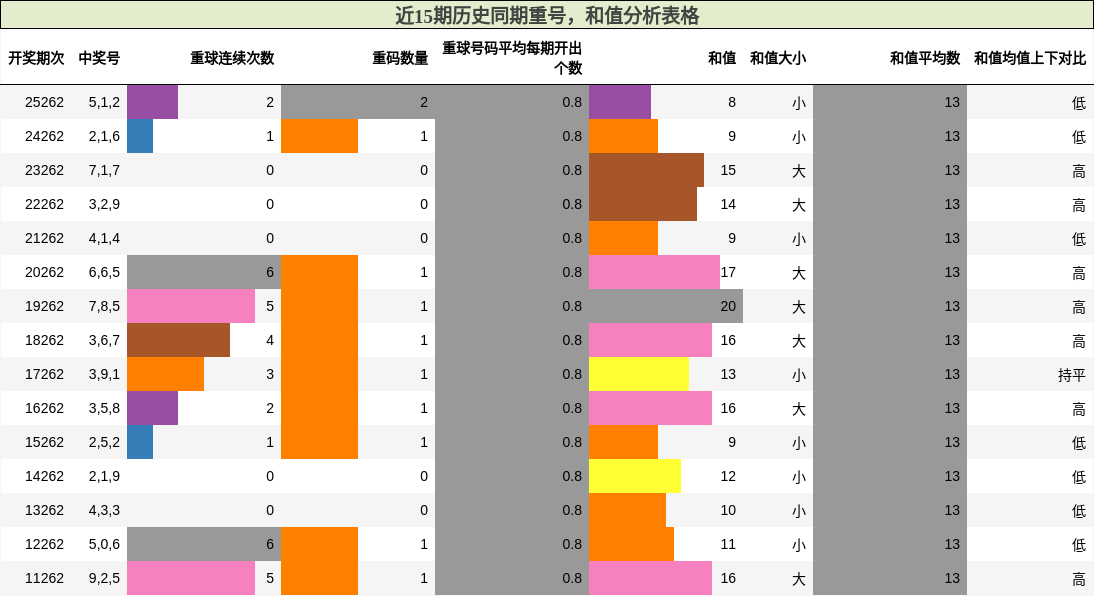This screenshot has height=596, width=1094.
Task: Click winning numbers 5,1,2
Action: [104, 103]
